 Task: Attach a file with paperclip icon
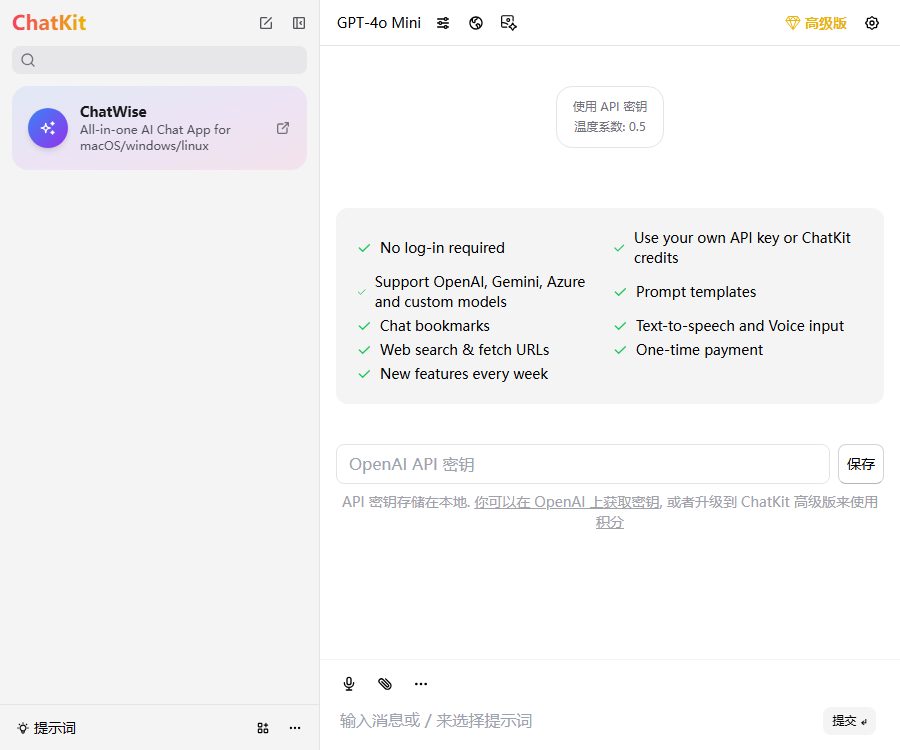pos(385,683)
